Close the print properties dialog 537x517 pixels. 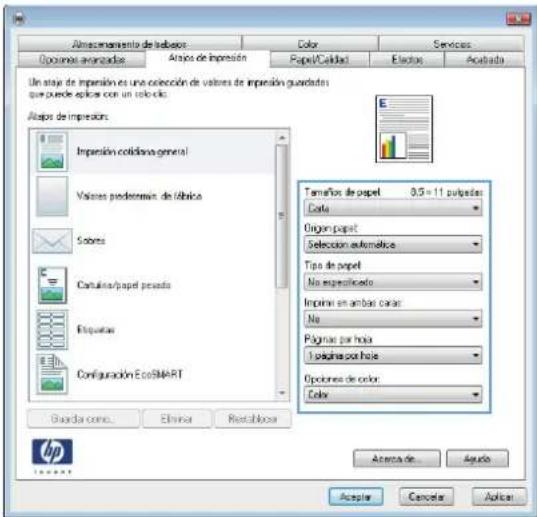[518, 19]
